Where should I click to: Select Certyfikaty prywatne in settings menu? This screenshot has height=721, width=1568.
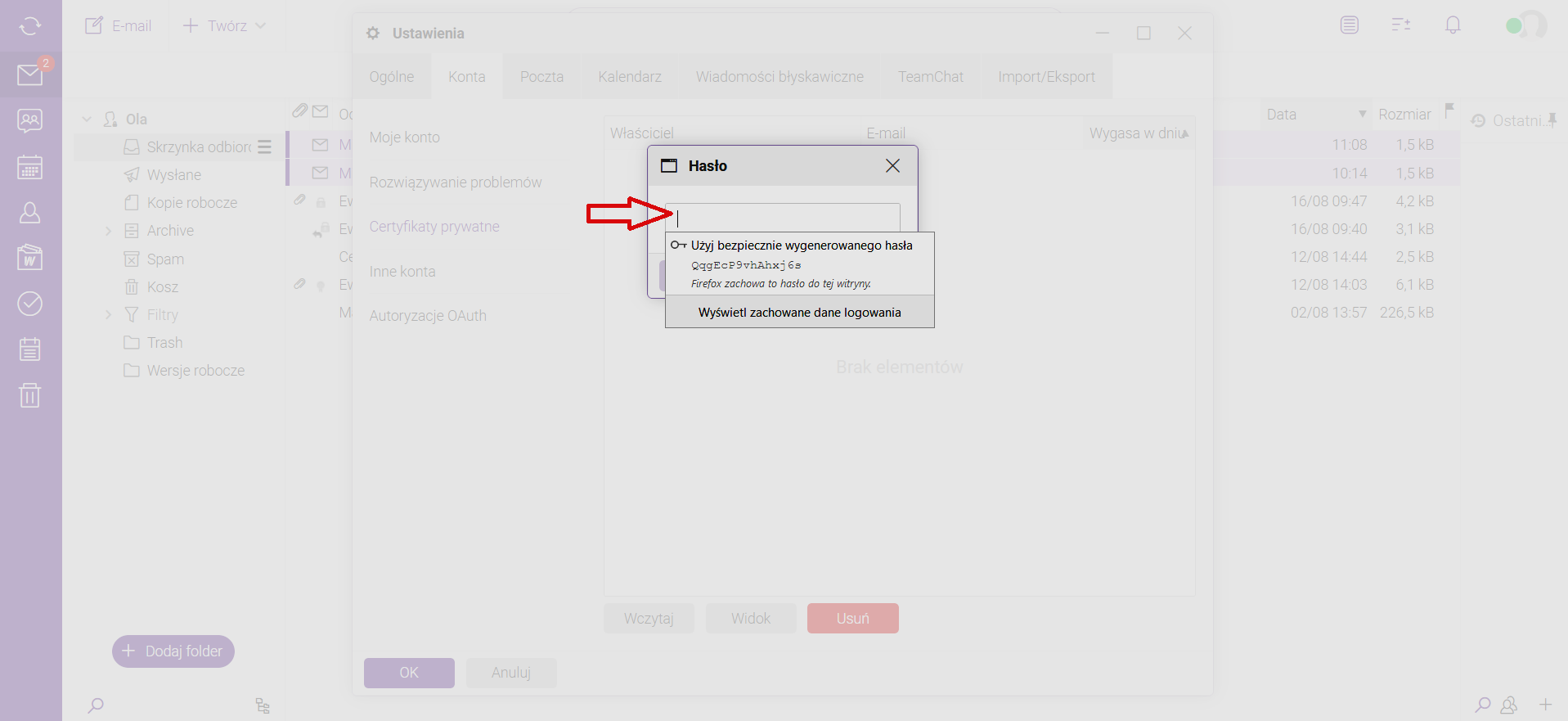coord(434,227)
